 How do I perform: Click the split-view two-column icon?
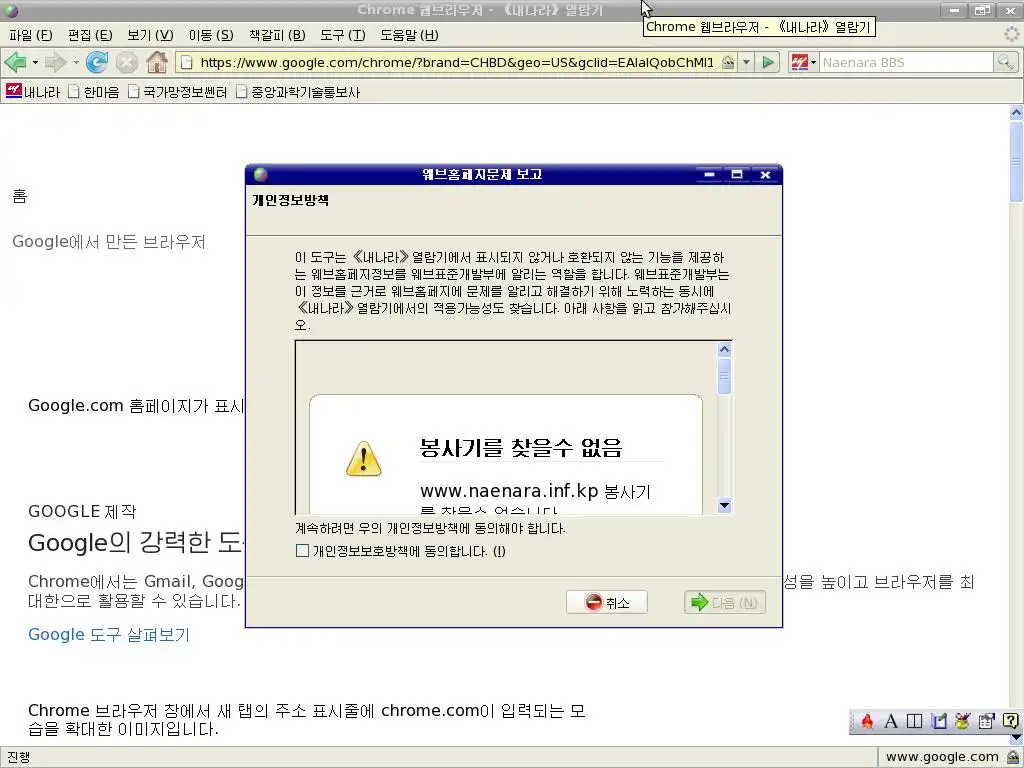pos(914,721)
